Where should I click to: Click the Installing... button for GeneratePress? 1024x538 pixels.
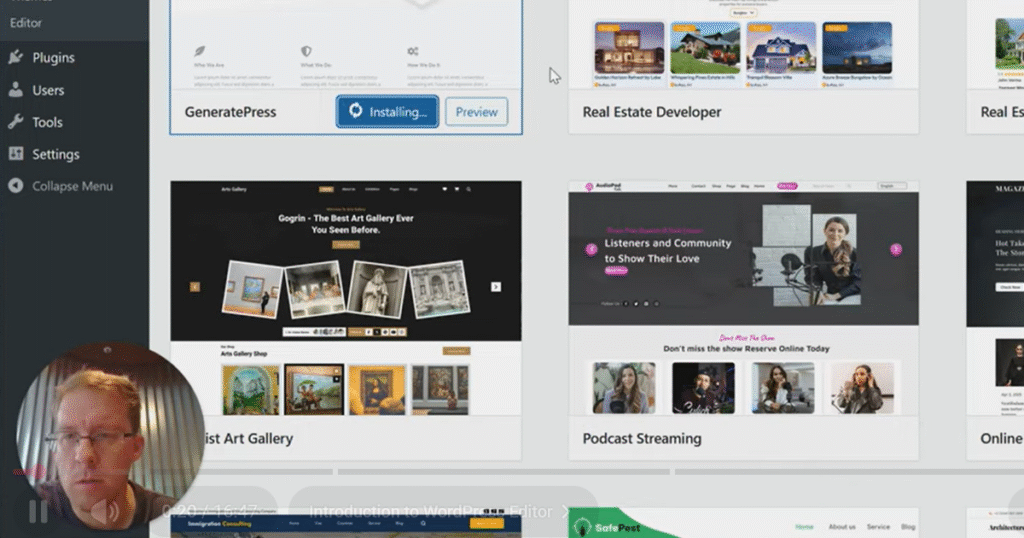coord(388,112)
